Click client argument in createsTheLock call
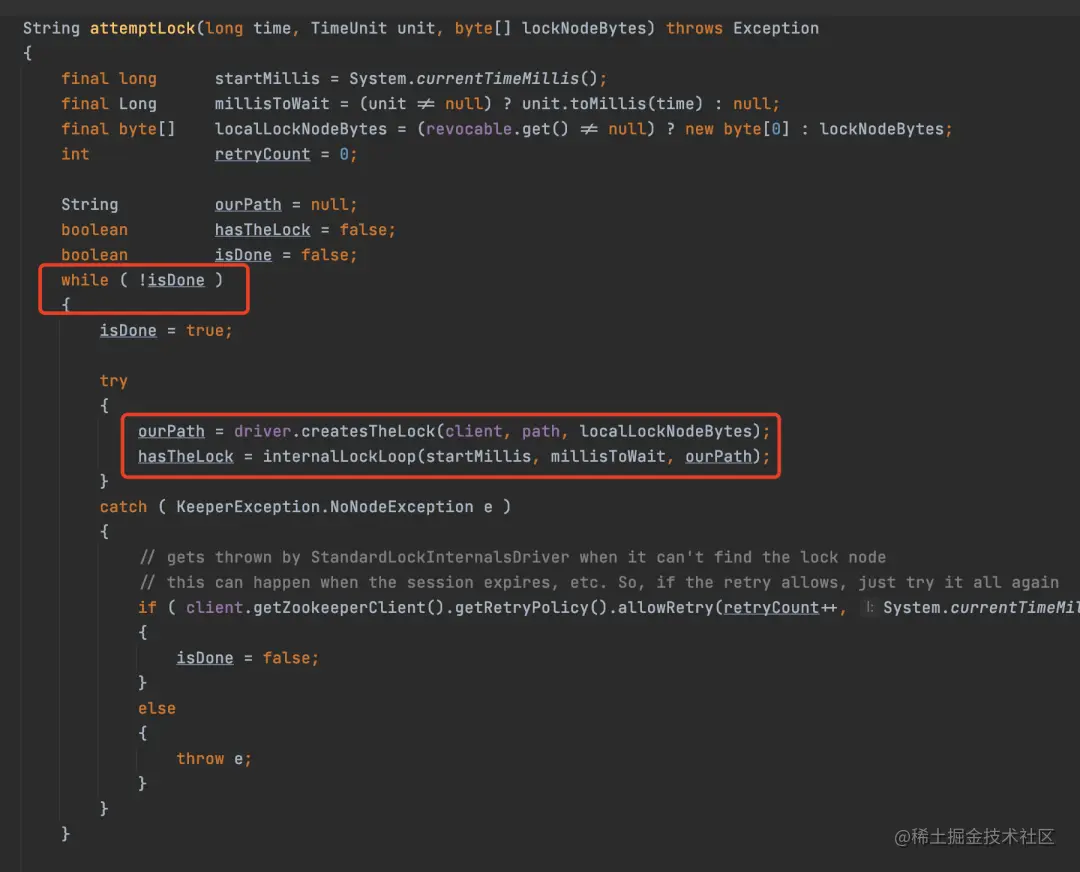 point(473,431)
